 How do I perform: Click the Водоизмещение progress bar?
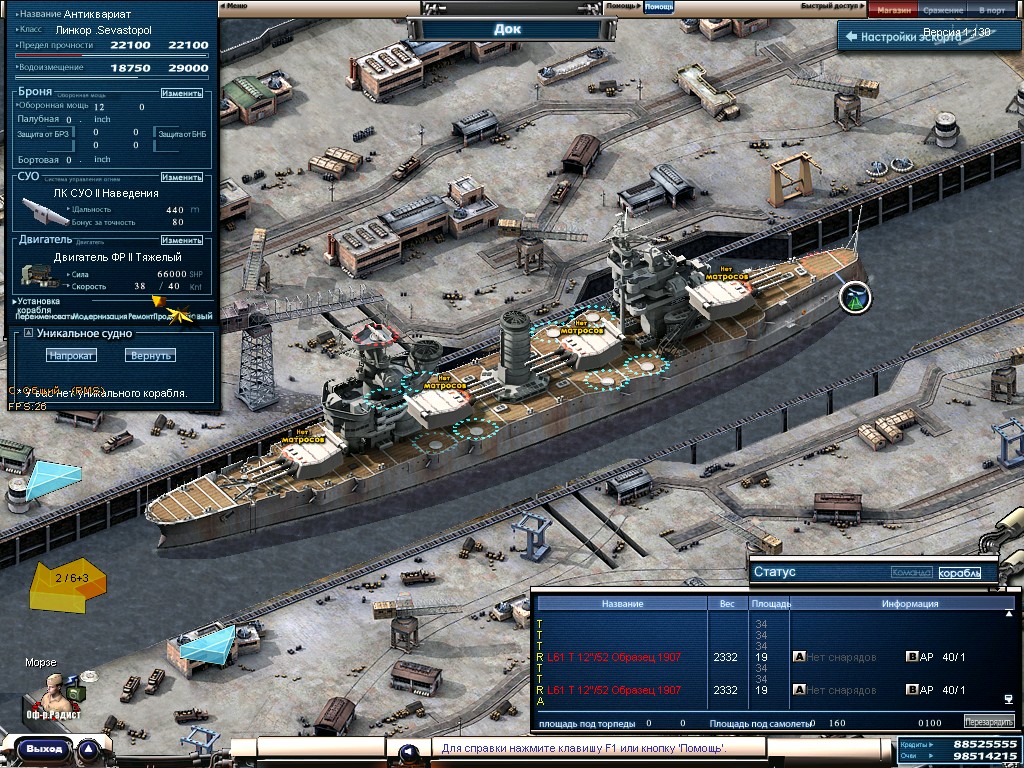click(112, 78)
